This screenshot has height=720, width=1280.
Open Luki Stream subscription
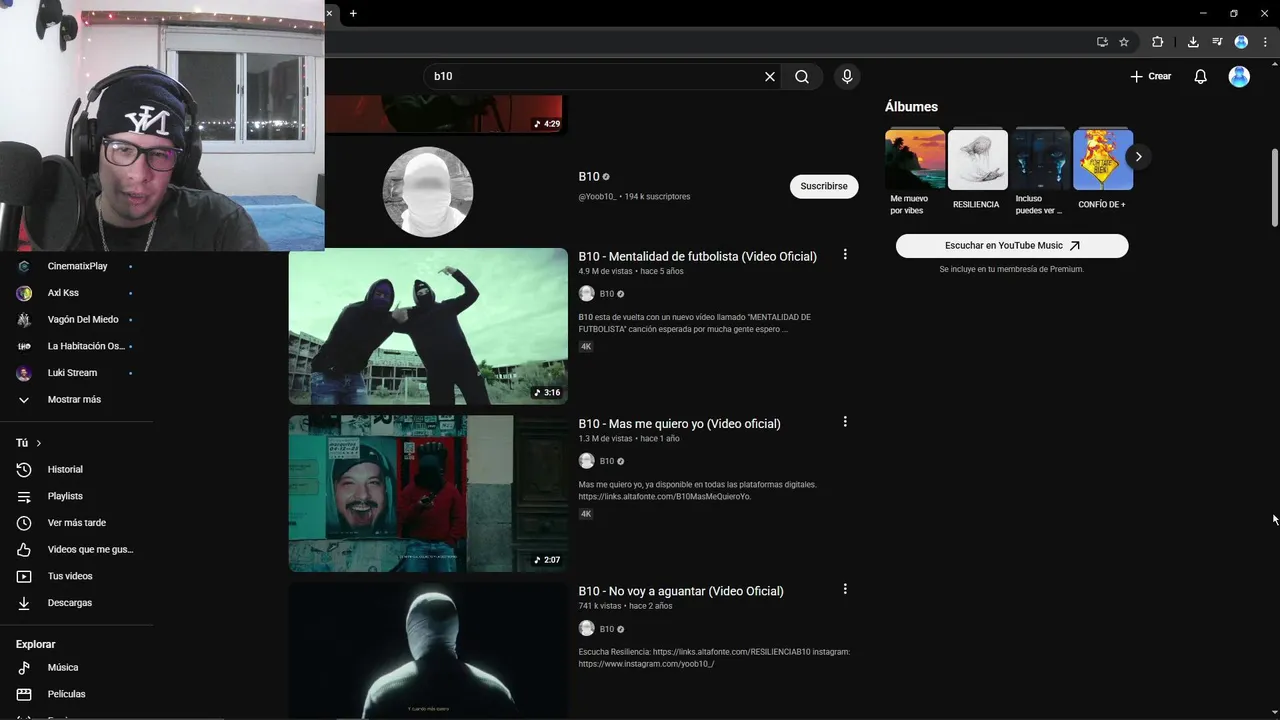[76, 373]
